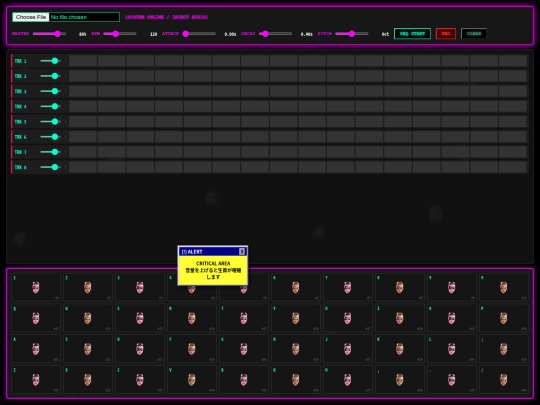Tap the X key sample pad
This screenshot has width=540, height=405.
point(88,379)
